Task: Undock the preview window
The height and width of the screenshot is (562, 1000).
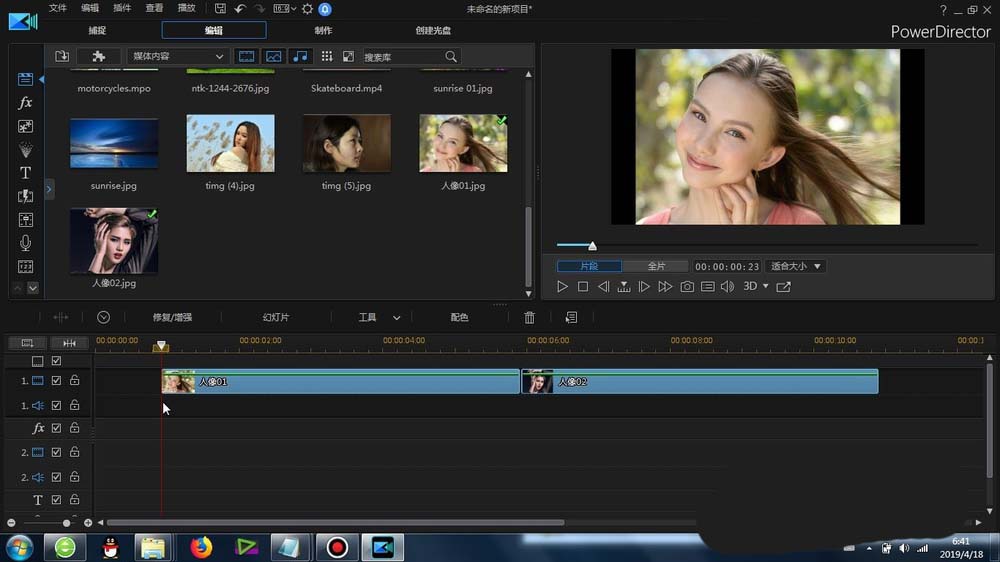Action: (x=784, y=287)
